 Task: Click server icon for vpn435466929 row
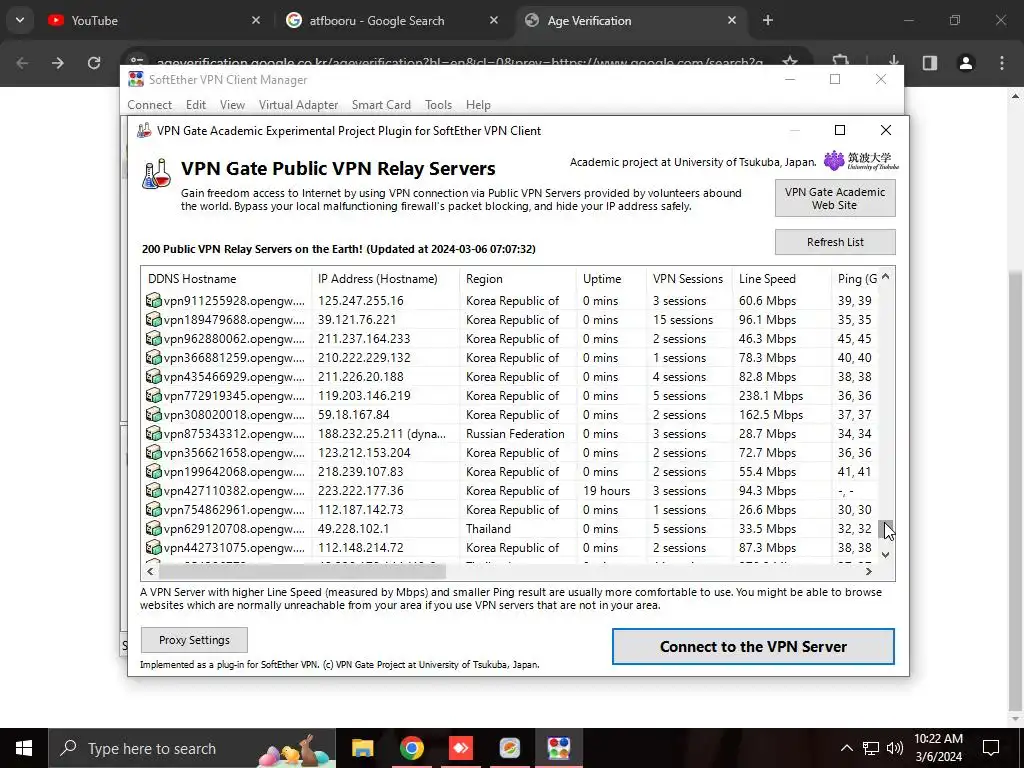tap(153, 376)
